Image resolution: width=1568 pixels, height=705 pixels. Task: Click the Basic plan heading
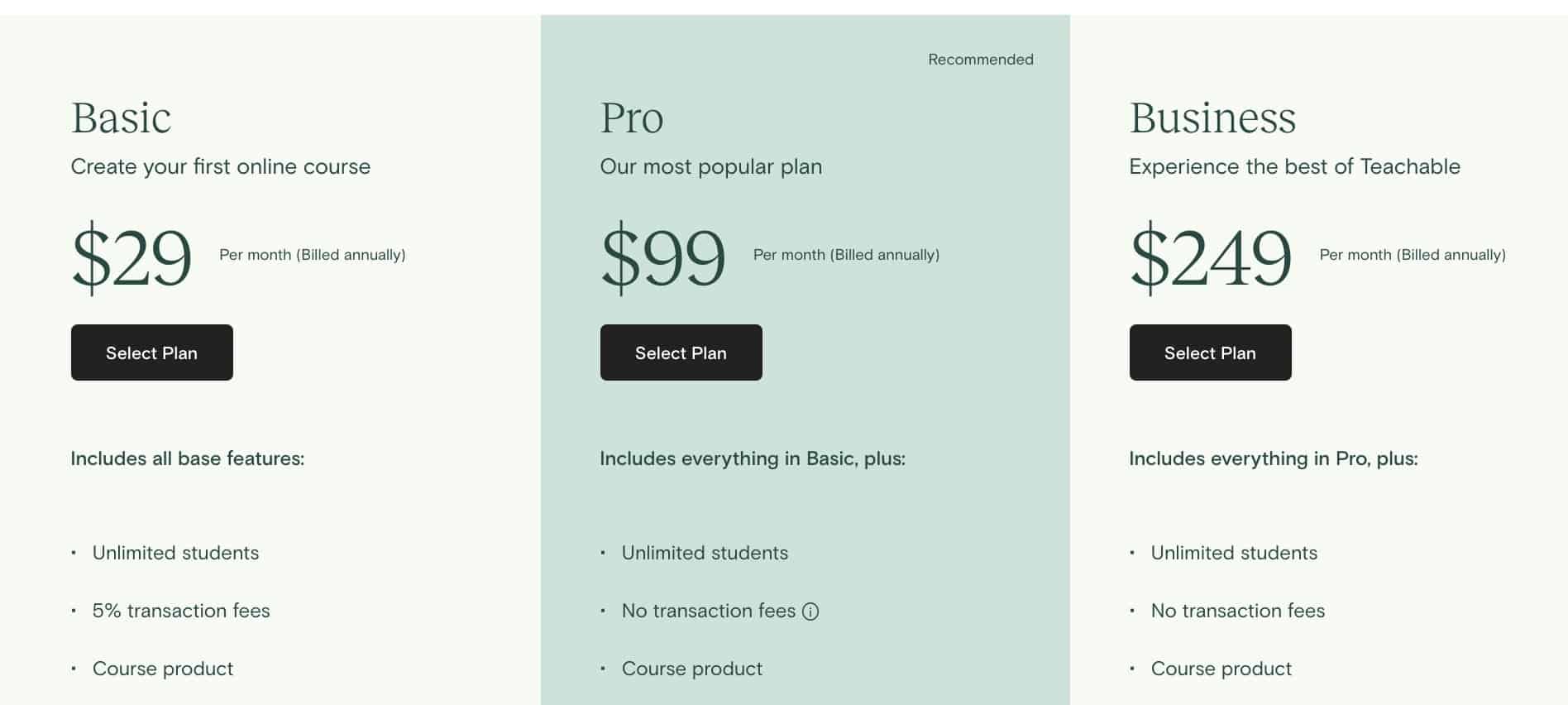click(121, 117)
